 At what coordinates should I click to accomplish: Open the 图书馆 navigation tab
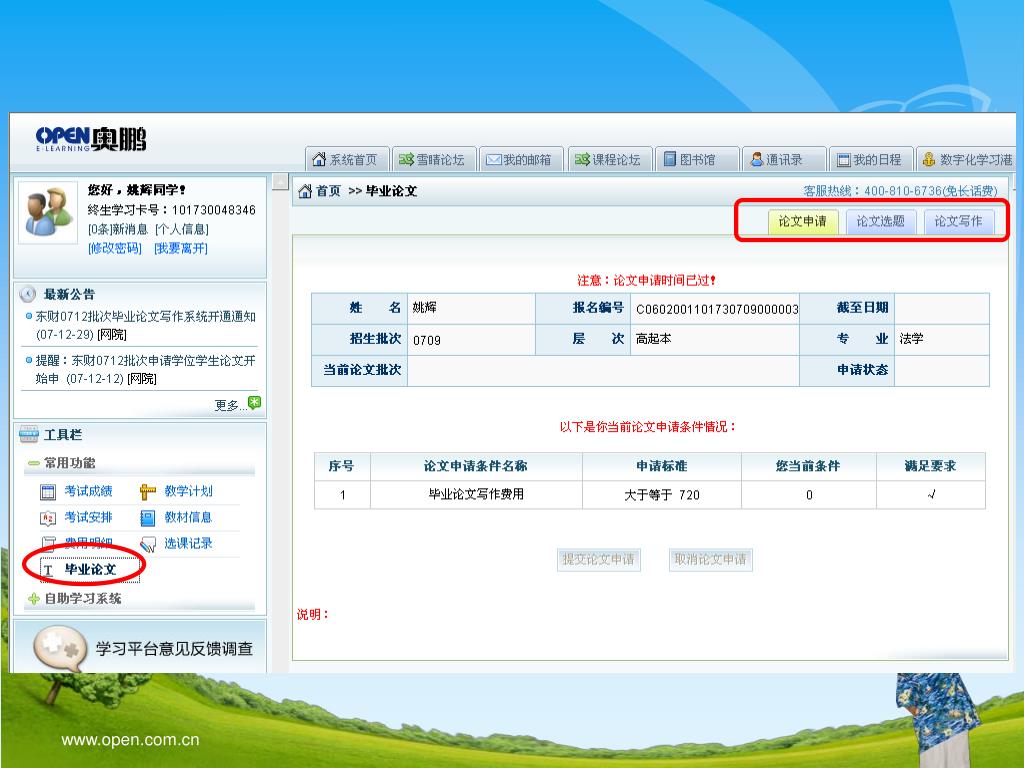(x=696, y=159)
